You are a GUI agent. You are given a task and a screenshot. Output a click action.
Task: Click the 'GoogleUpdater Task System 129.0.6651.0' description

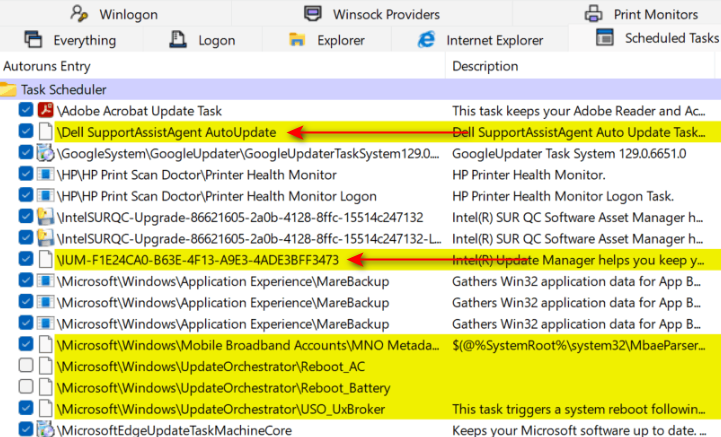point(569,154)
